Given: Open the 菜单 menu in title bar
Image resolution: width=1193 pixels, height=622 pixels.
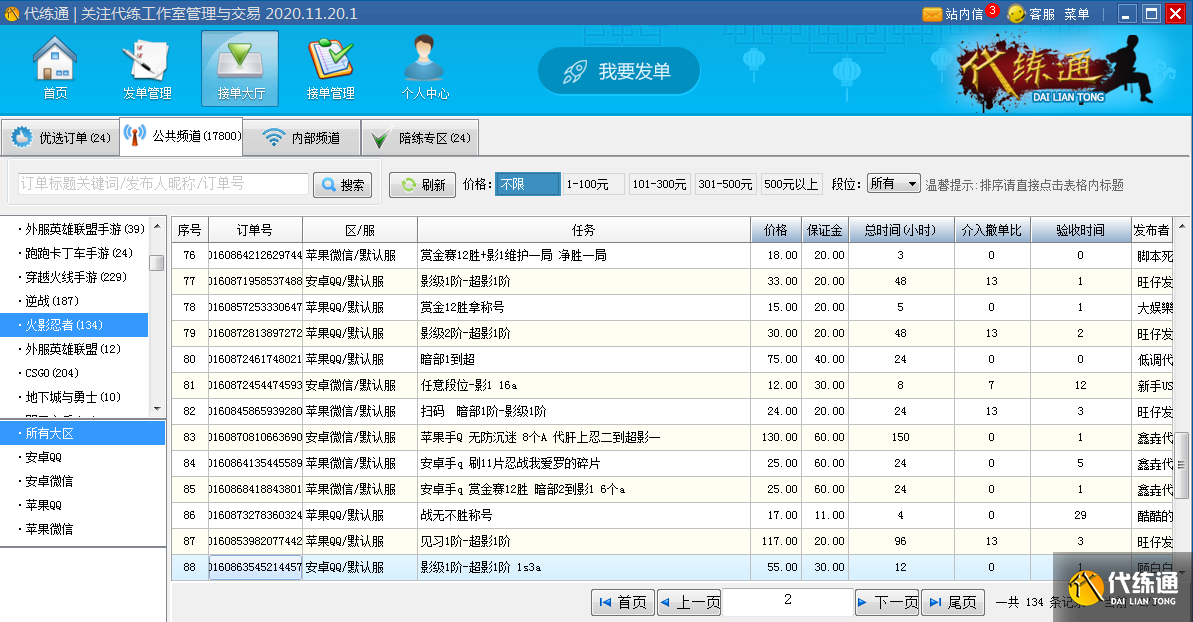Looking at the screenshot, I should coord(1077,14).
